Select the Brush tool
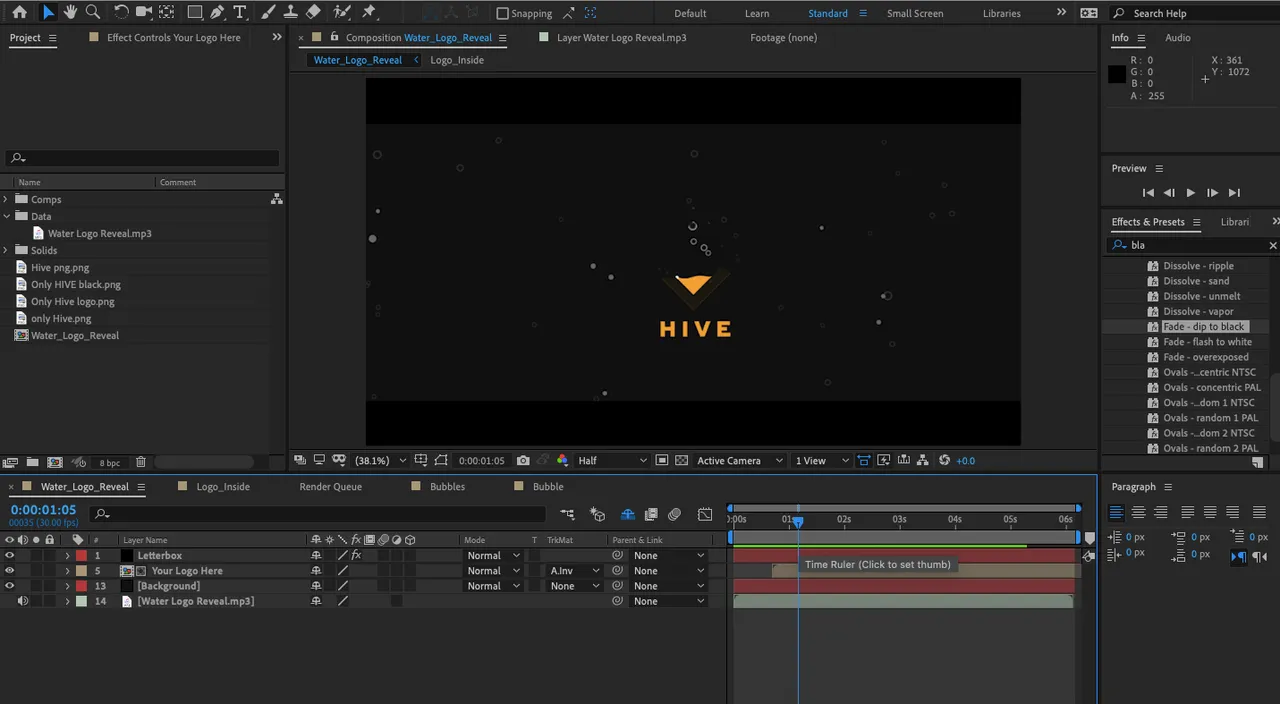 268,12
